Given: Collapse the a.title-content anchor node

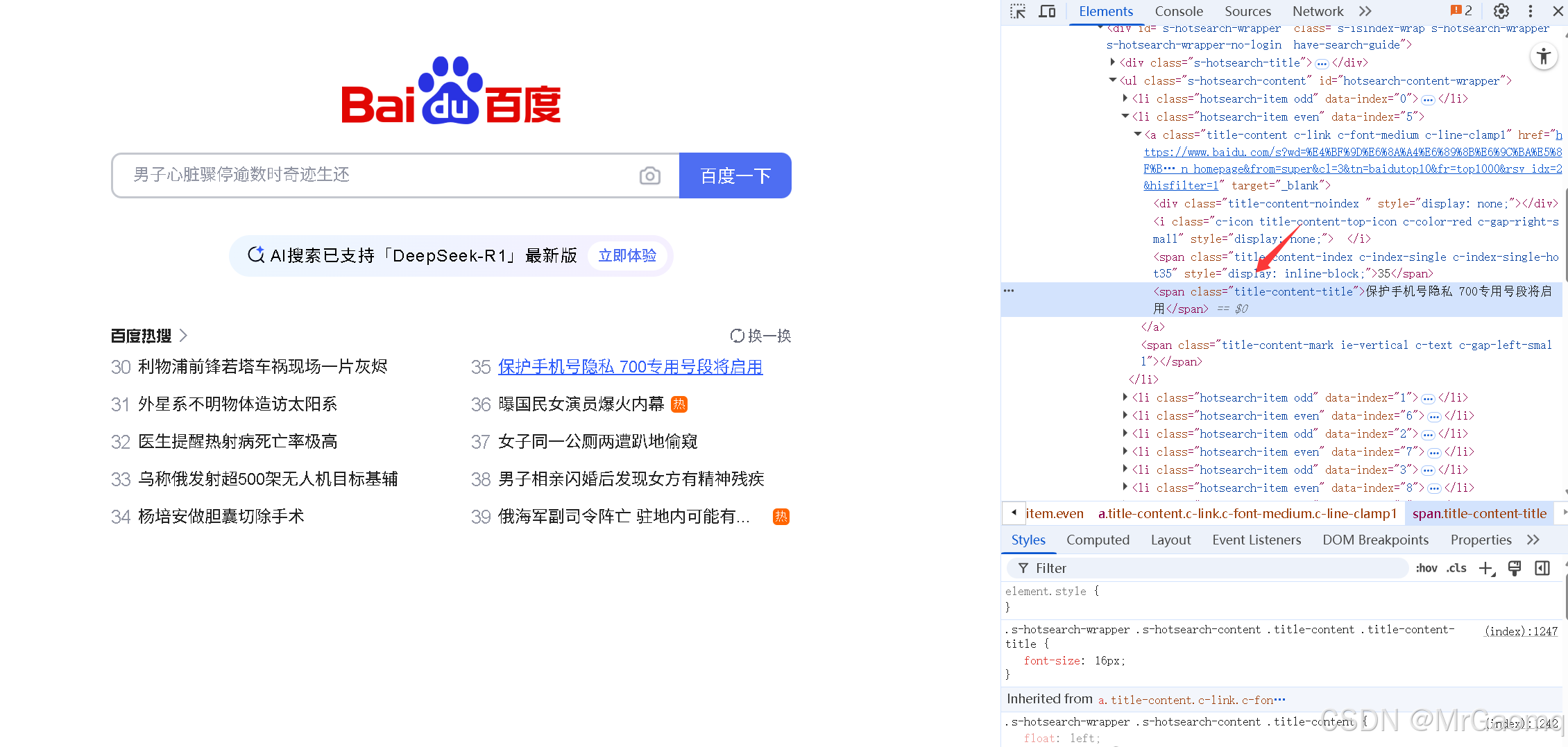Looking at the screenshot, I should point(1138,135).
